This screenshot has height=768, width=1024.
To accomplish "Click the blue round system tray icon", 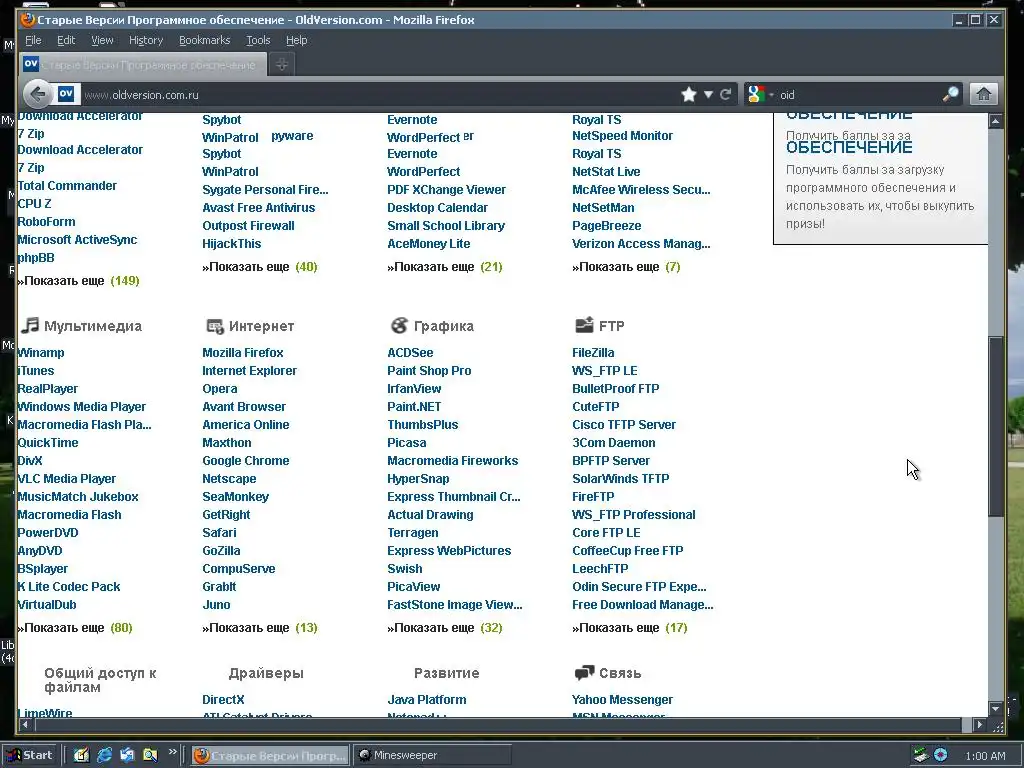I will pyautogui.click(x=940, y=755).
